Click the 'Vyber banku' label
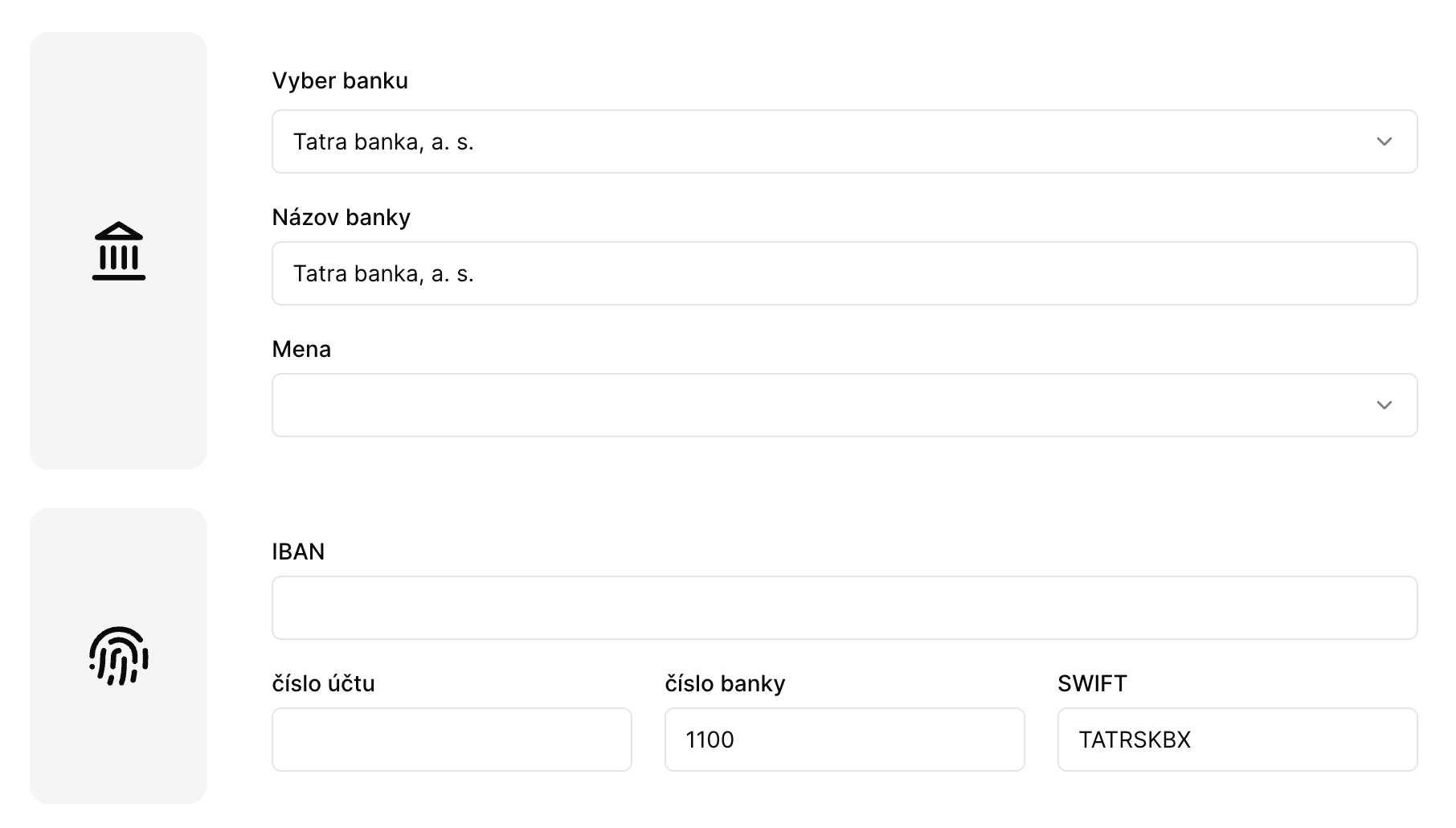Image resolution: width=1456 pixels, height=828 pixels. click(x=340, y=80)
